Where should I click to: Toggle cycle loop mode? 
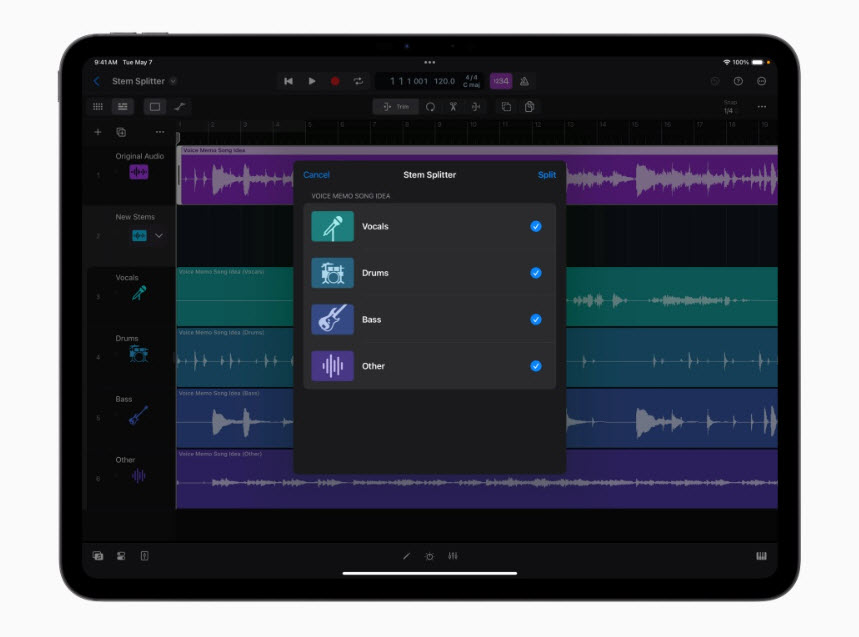[358, 81]
